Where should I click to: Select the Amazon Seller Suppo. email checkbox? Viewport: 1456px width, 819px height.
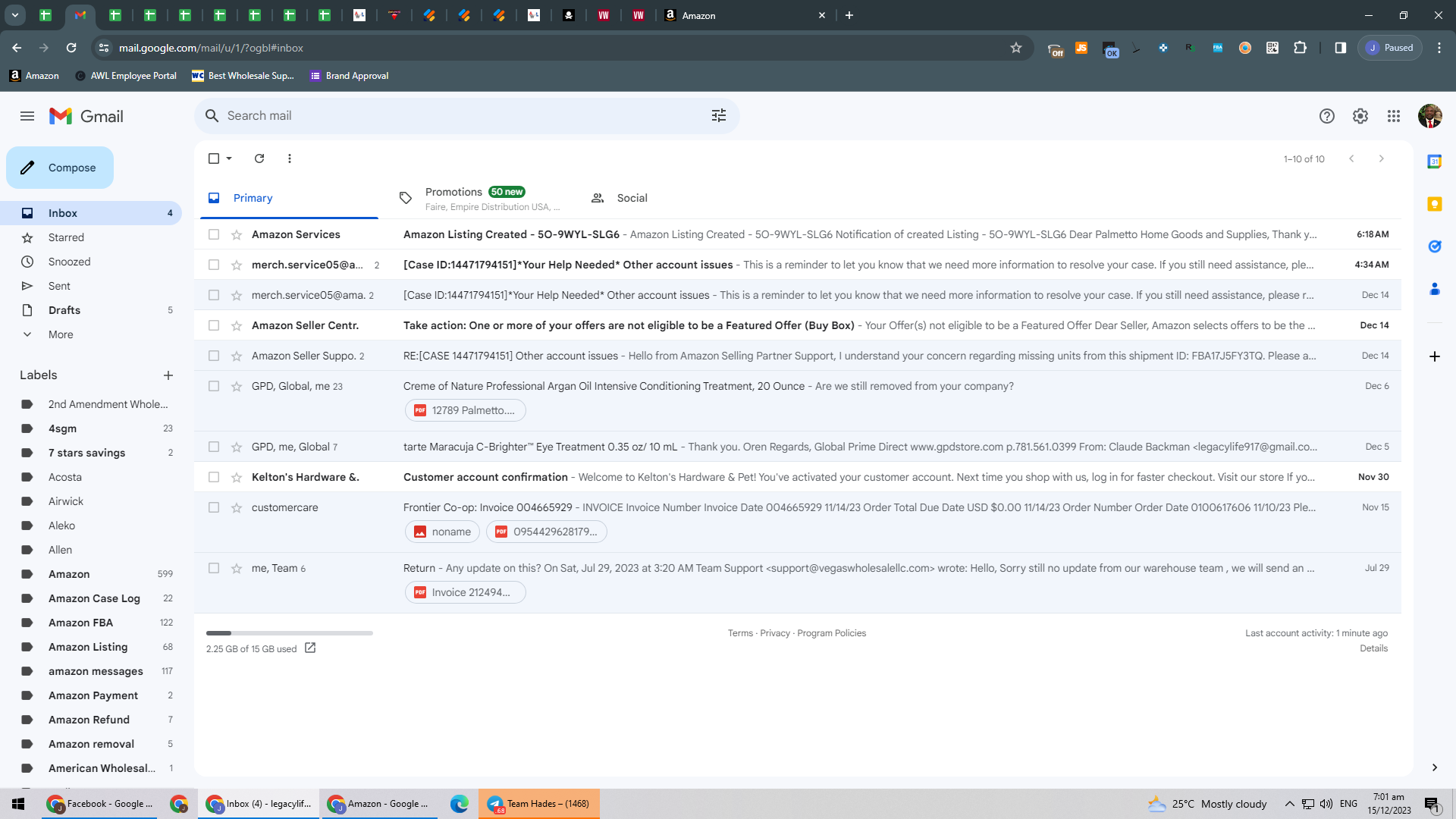coord(214,356)
